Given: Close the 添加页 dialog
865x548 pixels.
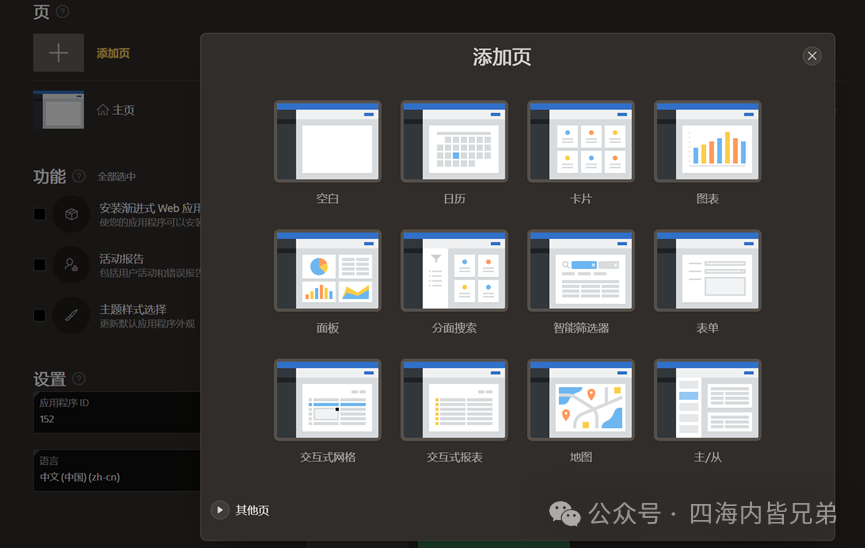Looking at the screenshot, I should 812,56.
